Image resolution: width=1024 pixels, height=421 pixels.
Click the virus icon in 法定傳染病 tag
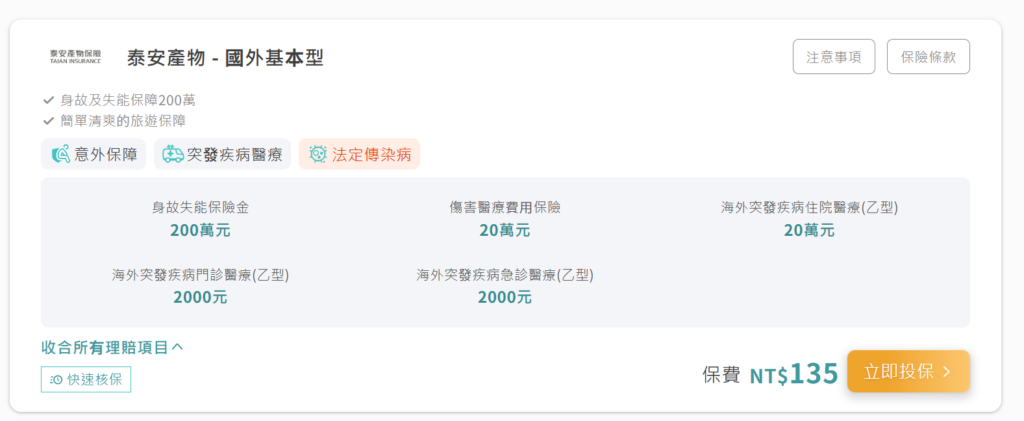tap(318, 155)
